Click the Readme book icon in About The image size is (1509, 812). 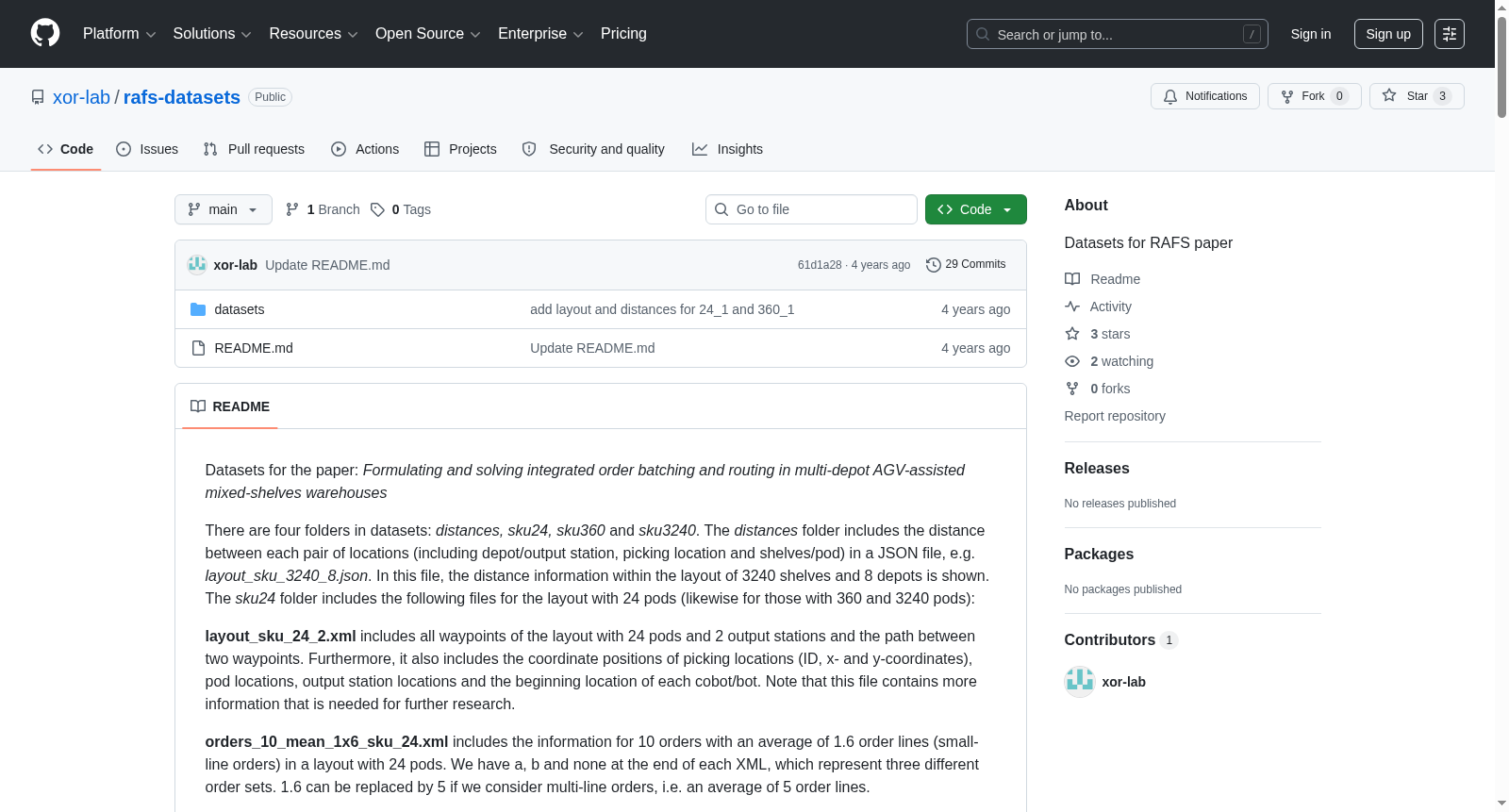[x=1072, y=279]
